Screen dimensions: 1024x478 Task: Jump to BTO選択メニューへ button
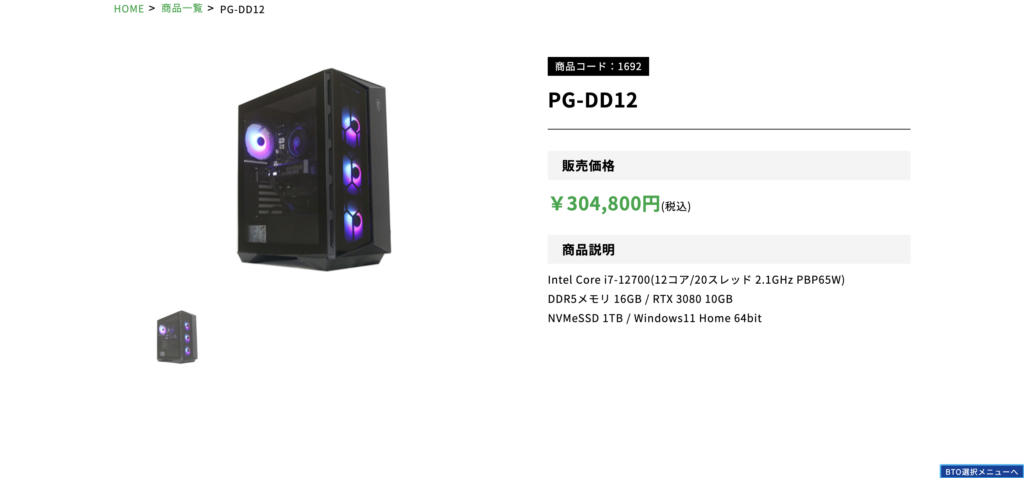point(982,471)
